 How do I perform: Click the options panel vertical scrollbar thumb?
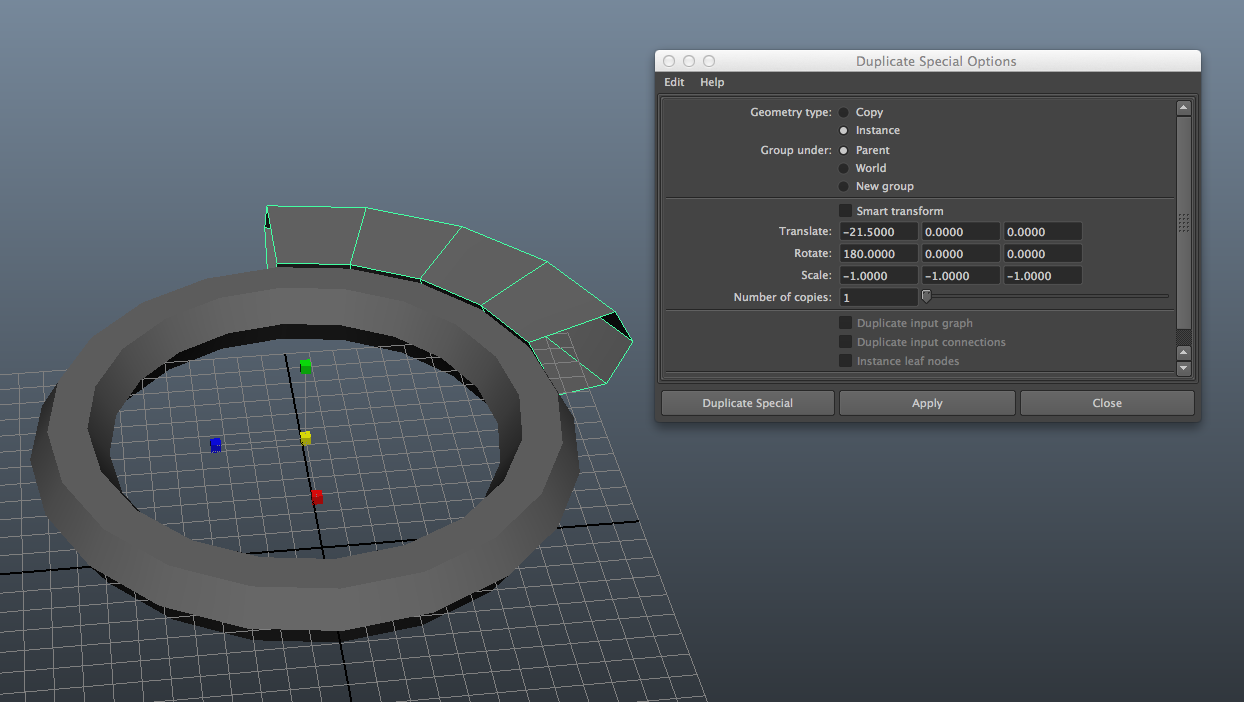[x=1184, y=222]
